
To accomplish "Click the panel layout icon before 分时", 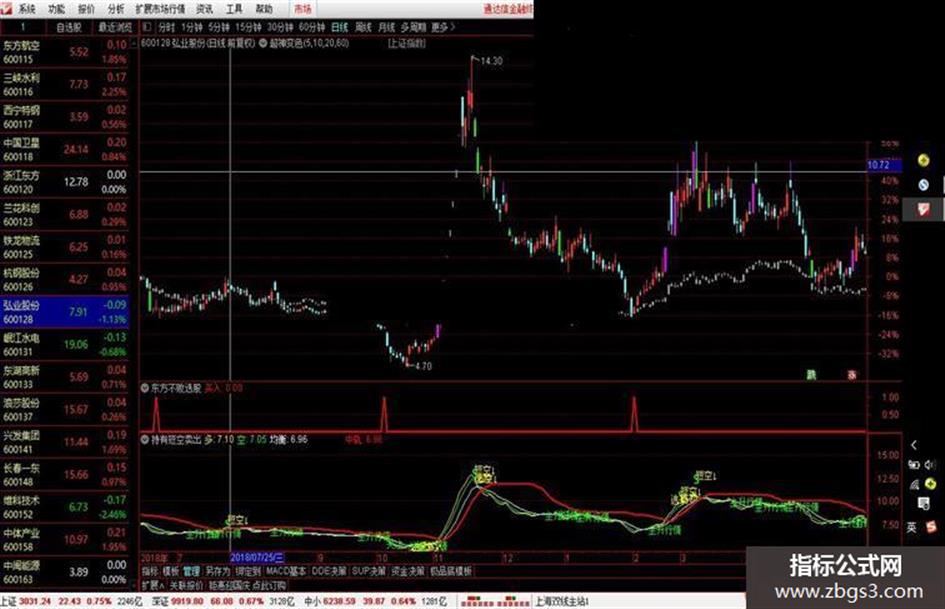I will tap(147, 27).
